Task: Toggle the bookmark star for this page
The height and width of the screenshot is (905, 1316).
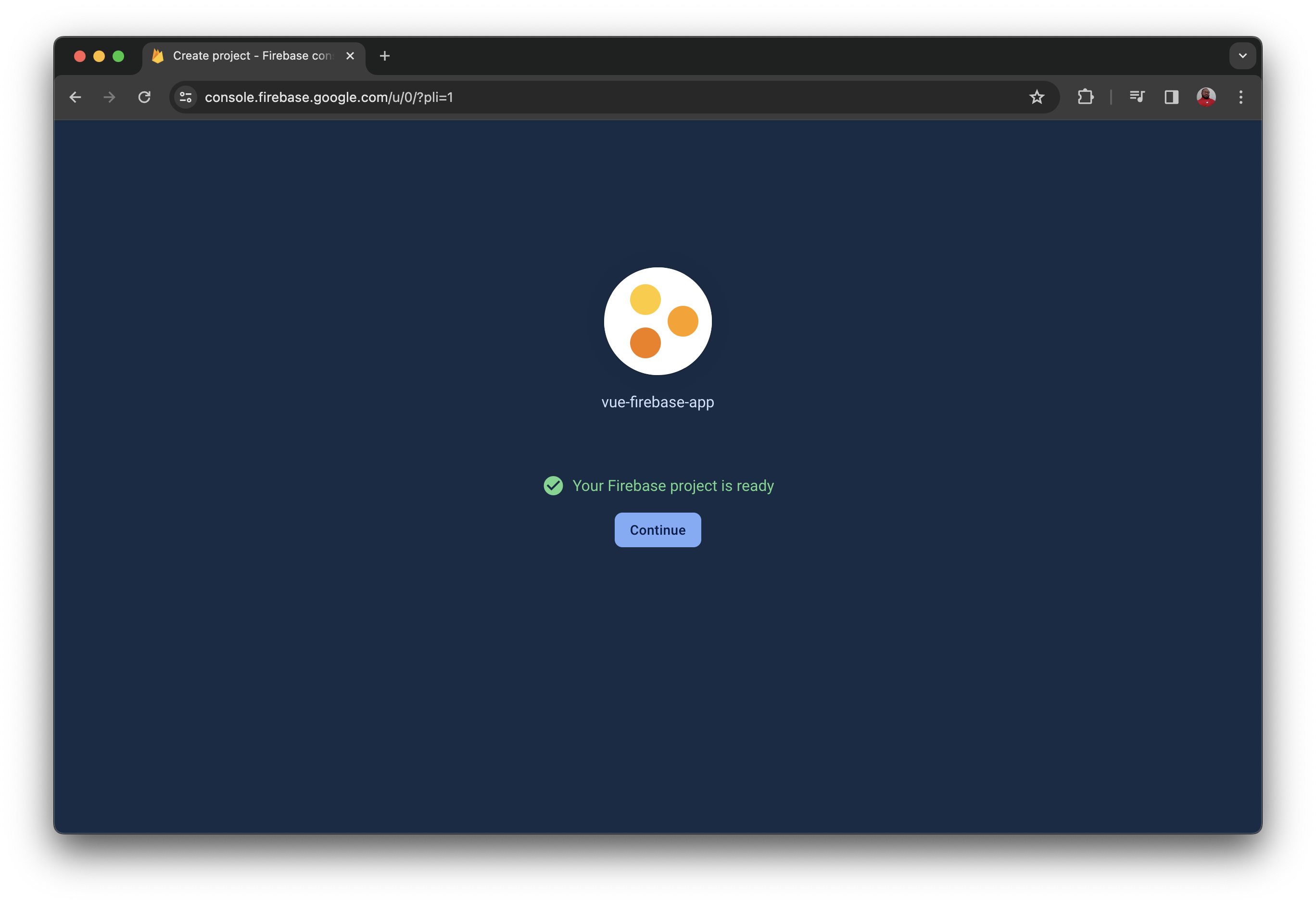Action: [1037, 97]
